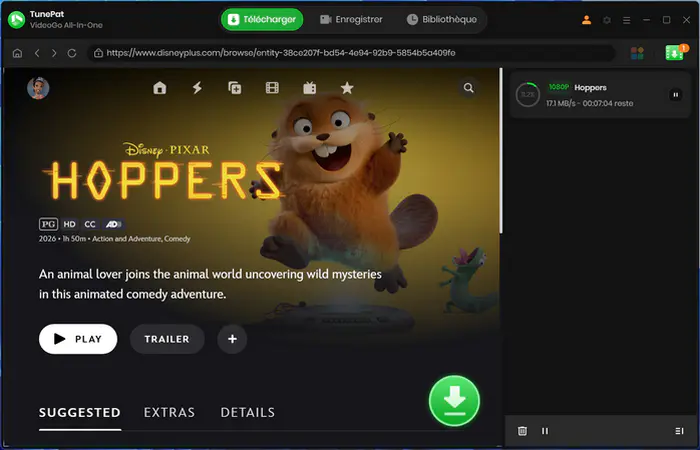Viewport: 700px width, 450px height.
Task: Open the Disney+ lightning bolt section
Action: (x=197, y=88)
